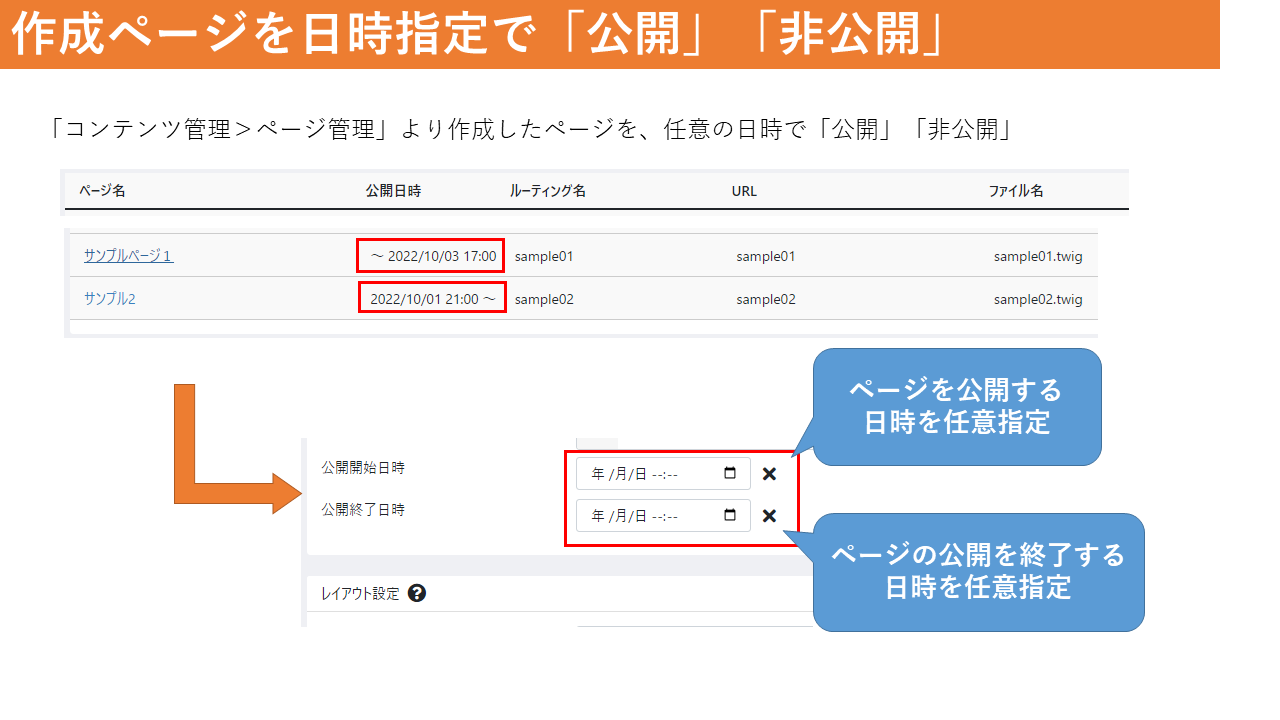Sort by the ページ名 column header
The width and height of the screenshot is (1280, 720).
coord(102,191)
